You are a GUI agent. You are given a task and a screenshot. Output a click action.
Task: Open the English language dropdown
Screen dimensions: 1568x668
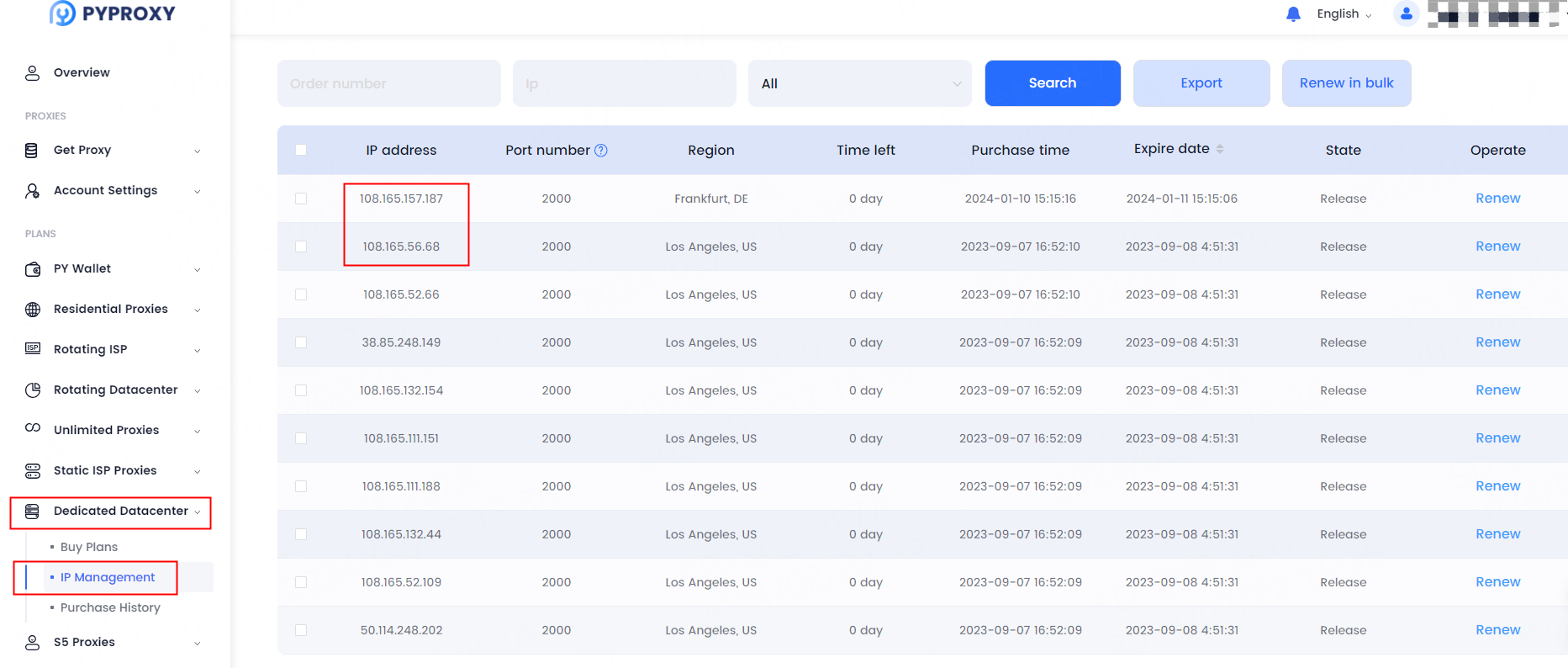tap(1344, 14)
